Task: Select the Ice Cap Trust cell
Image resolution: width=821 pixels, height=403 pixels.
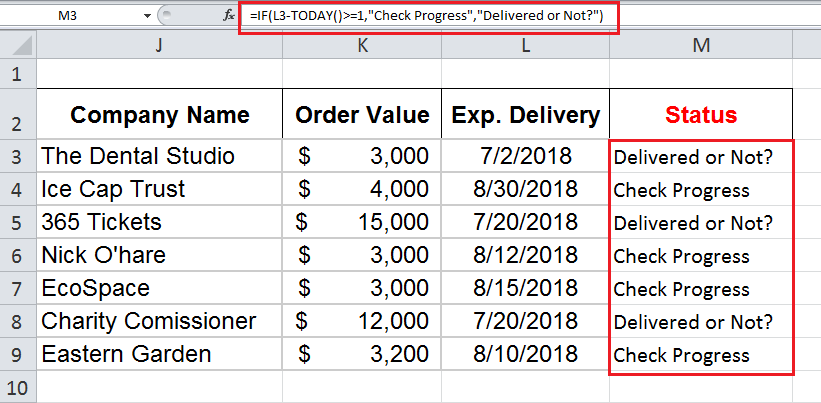Action: click(x=159, y=189)
